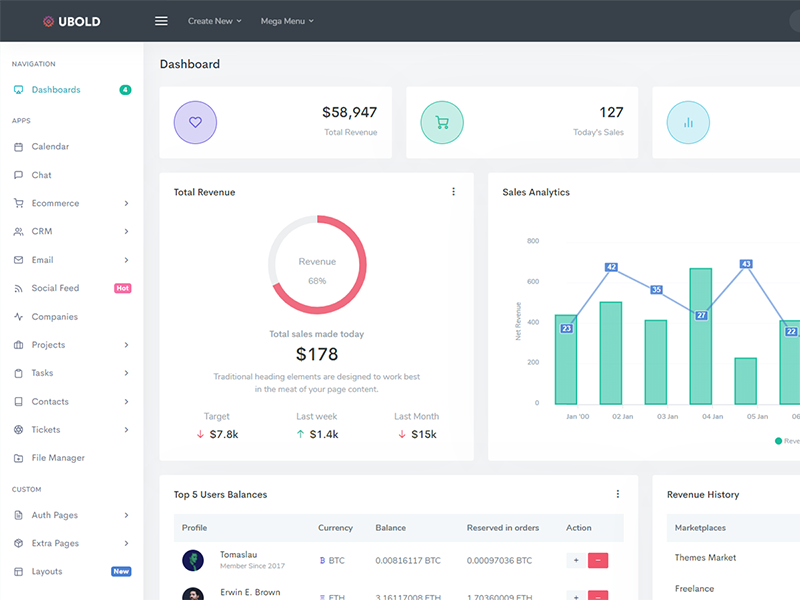800x600 pixels.
Task: Click Tomaslau's profile avatar
Action: 193,560
